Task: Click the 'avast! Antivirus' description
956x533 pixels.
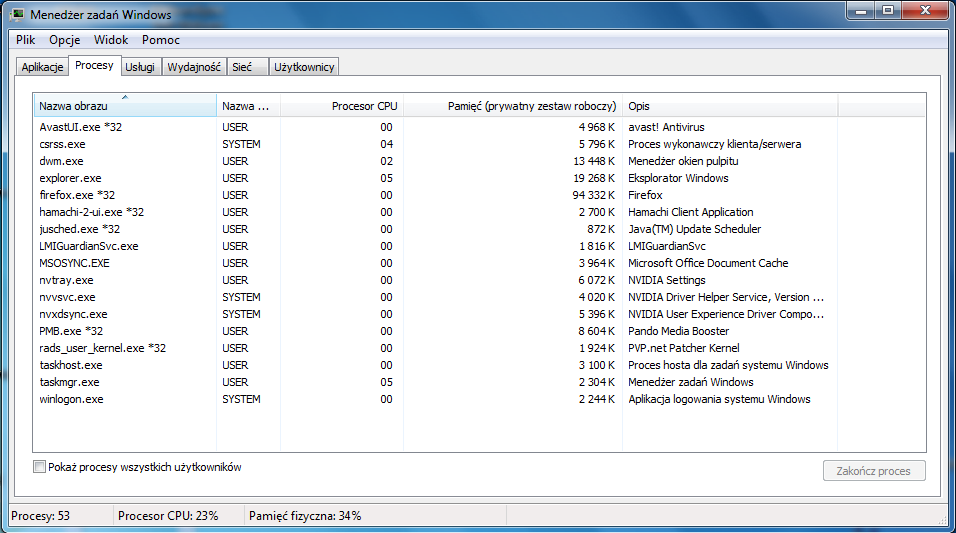Action: (x=666, y=127)
